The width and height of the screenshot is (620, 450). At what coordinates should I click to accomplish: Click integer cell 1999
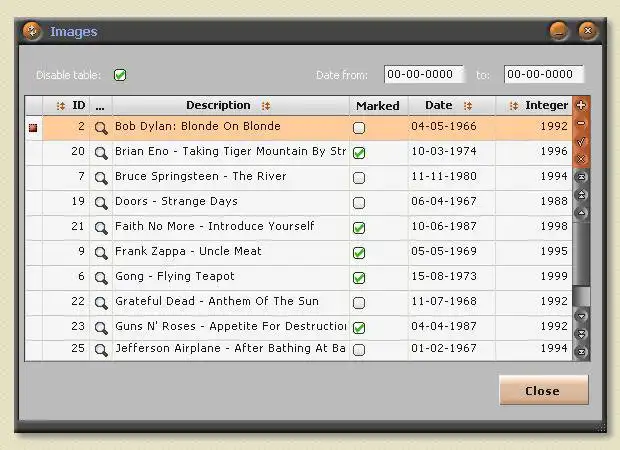coord(533,278)
